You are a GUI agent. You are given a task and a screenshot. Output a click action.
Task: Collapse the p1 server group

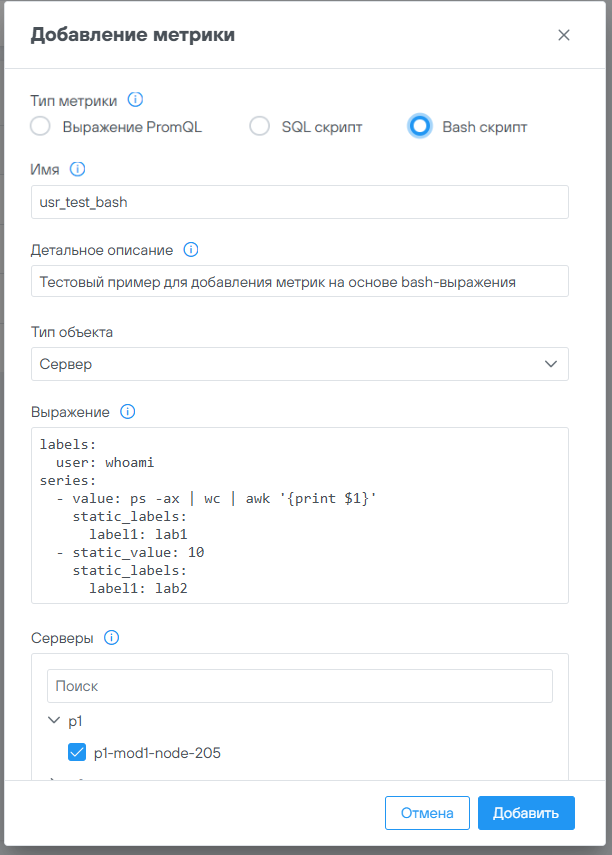tap(53, 720)
